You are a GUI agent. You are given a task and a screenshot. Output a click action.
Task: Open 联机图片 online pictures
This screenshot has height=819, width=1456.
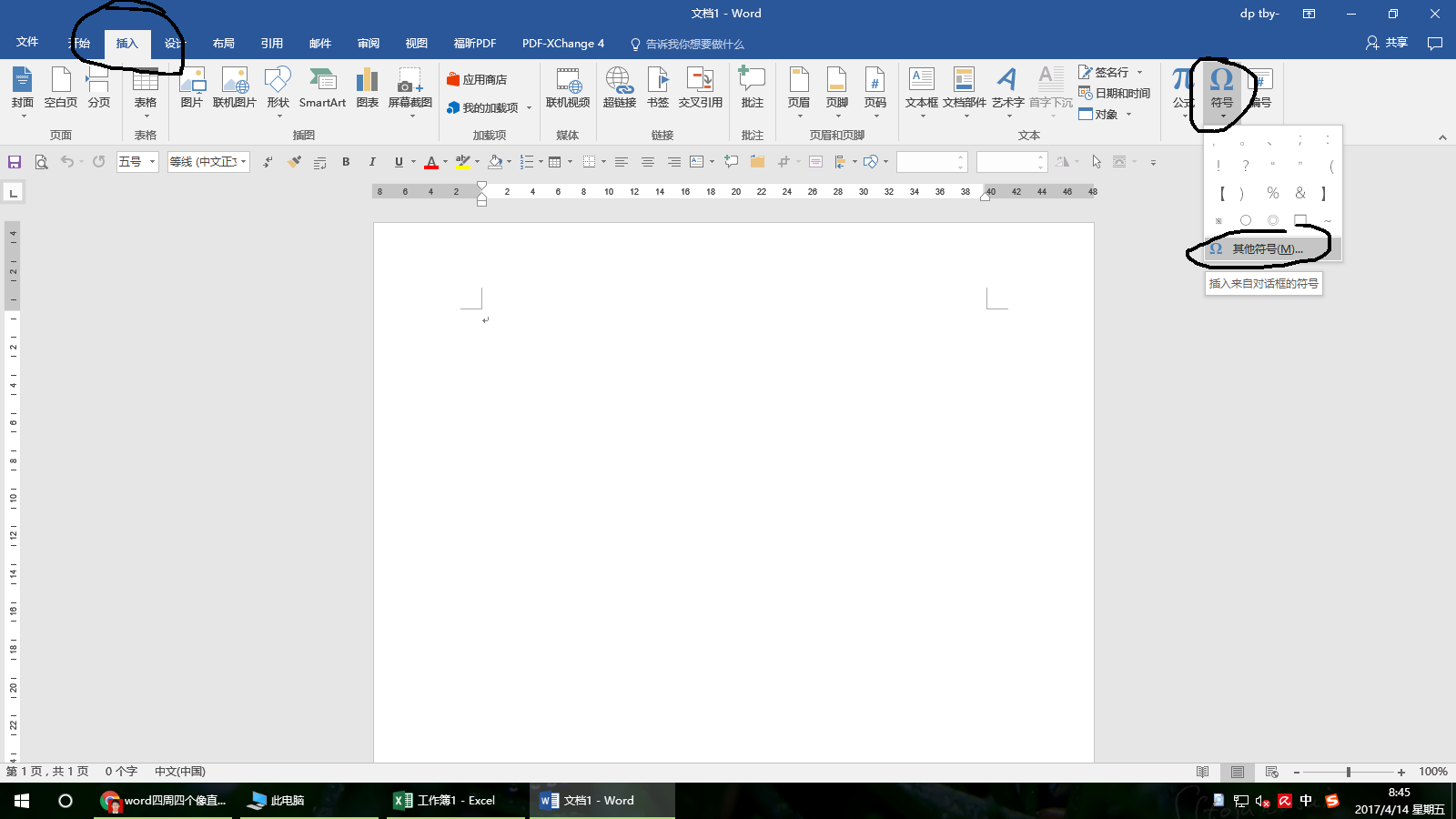pyautogui.click(x=235, y=89)
